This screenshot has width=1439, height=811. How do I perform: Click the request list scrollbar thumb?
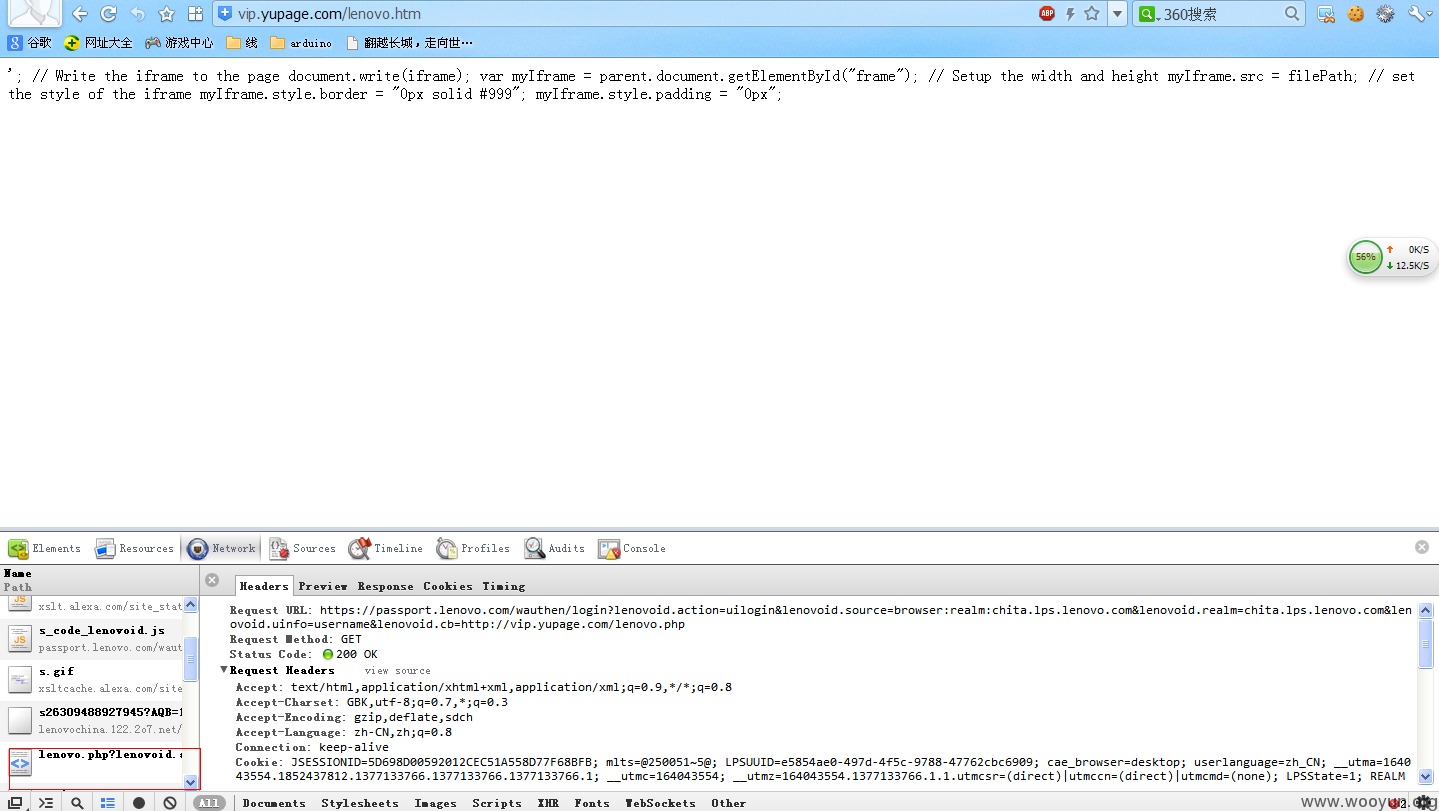coord(191,660)
